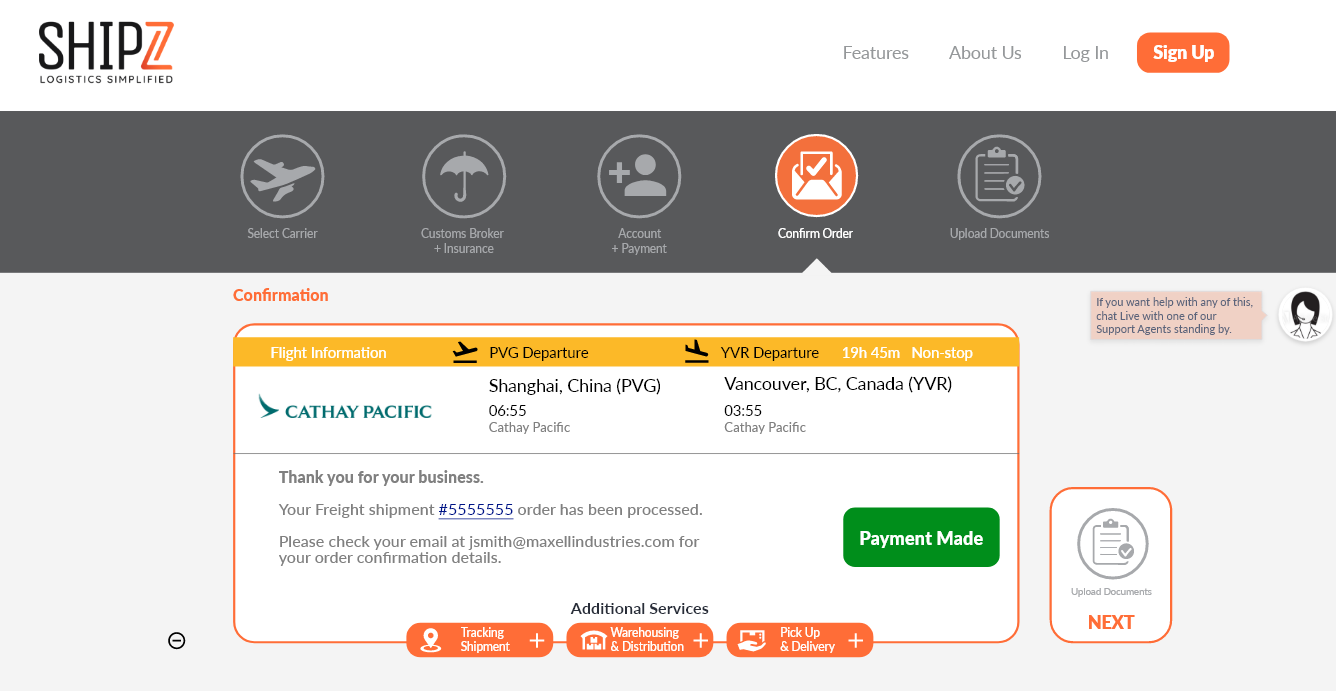Image resolution: width=1336 pixels, height=691 pixels.
Task: Click the Log In link
Action: tap(1085, 53)
